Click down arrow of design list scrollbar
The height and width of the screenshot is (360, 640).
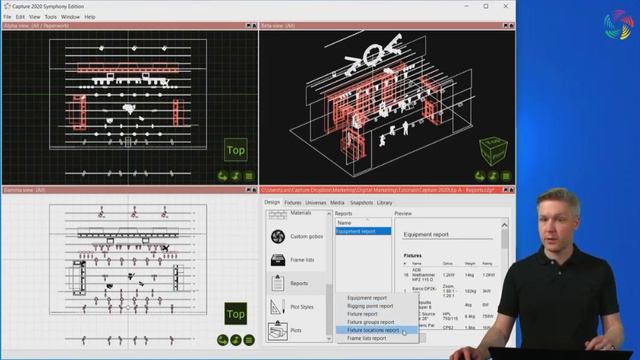tap(329, 339)
